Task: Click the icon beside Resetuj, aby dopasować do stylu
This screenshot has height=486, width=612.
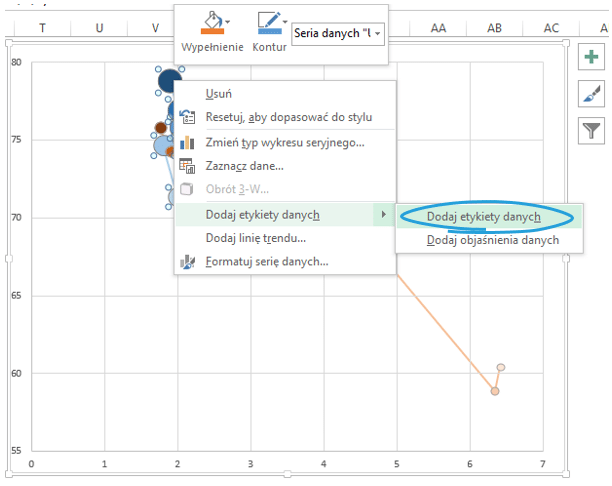Action: click(x=187, y=117)
